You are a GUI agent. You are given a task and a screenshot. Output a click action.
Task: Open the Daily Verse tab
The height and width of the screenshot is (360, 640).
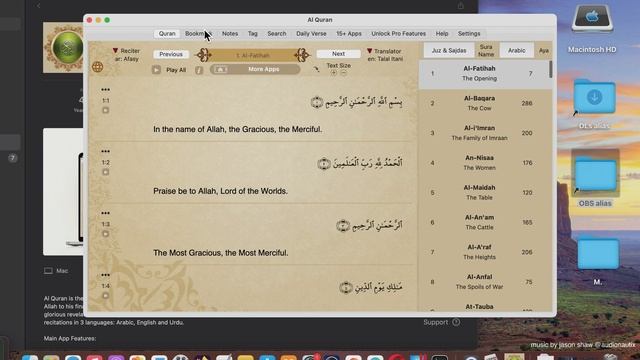click(311, 33)
